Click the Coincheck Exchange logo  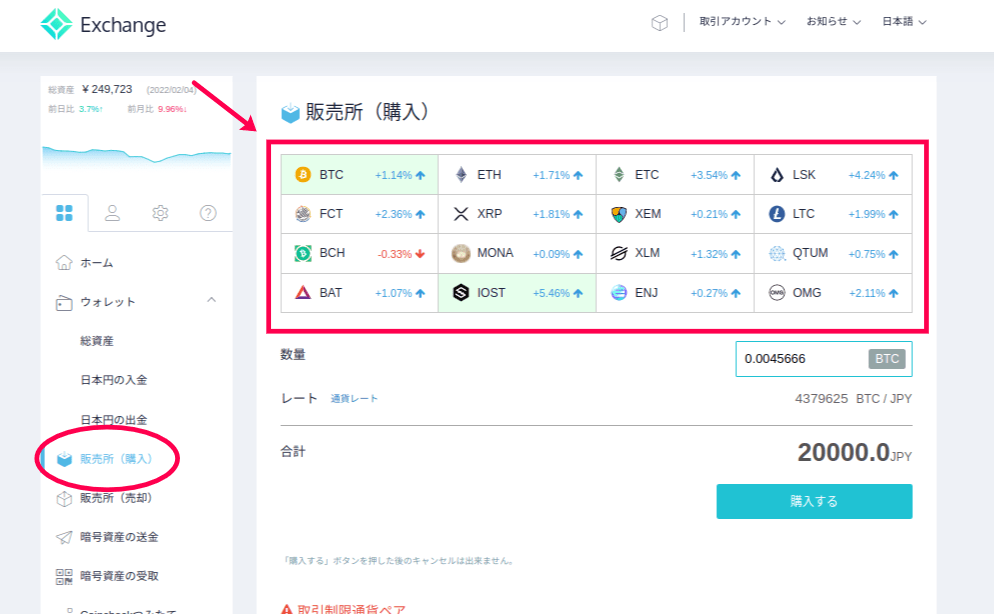click(x=103, y=24)
